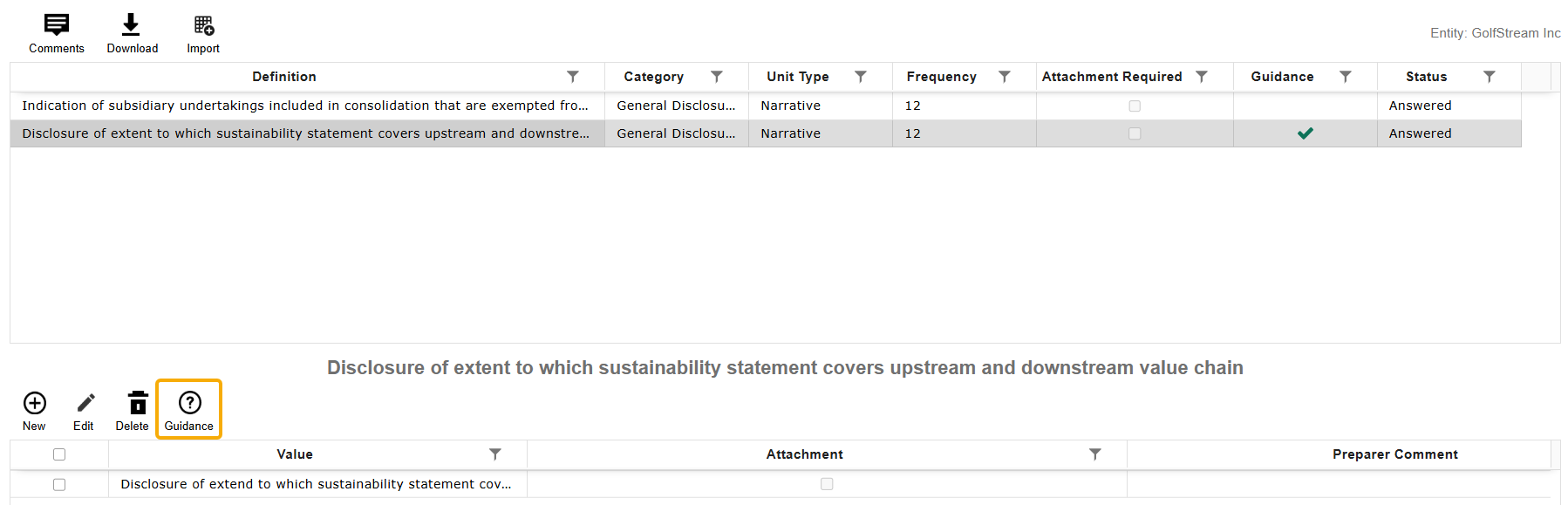Sort by Unit Type column header

point(798,77)
